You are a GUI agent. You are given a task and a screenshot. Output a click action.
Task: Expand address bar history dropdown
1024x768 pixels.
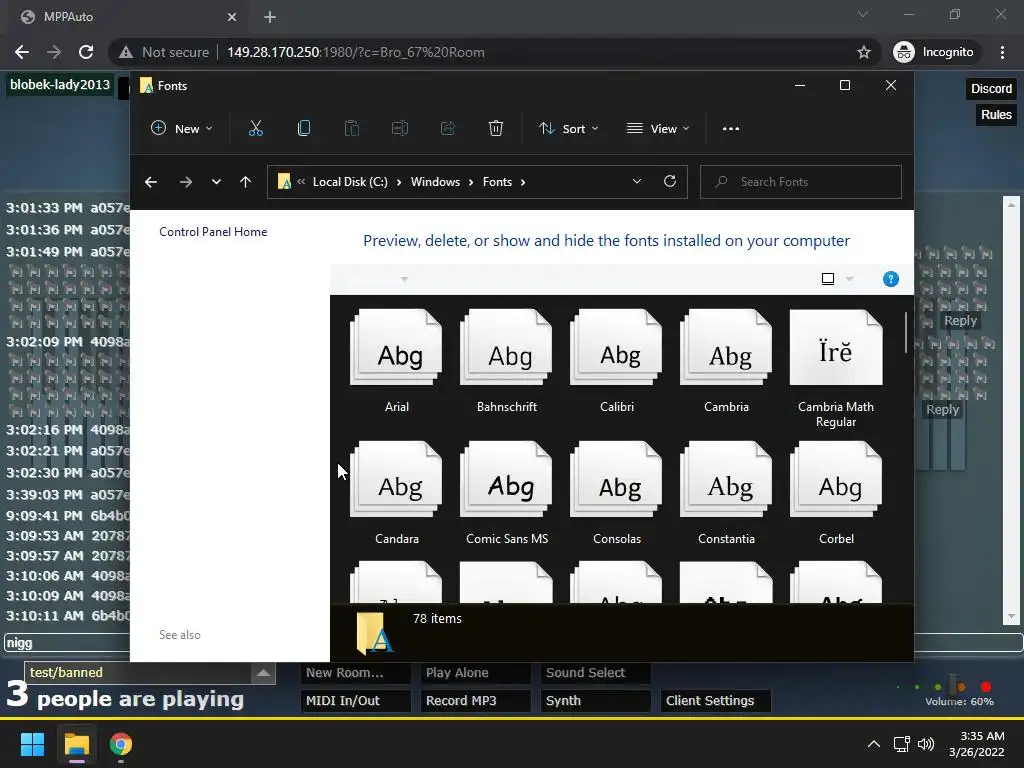pos(637,182)
